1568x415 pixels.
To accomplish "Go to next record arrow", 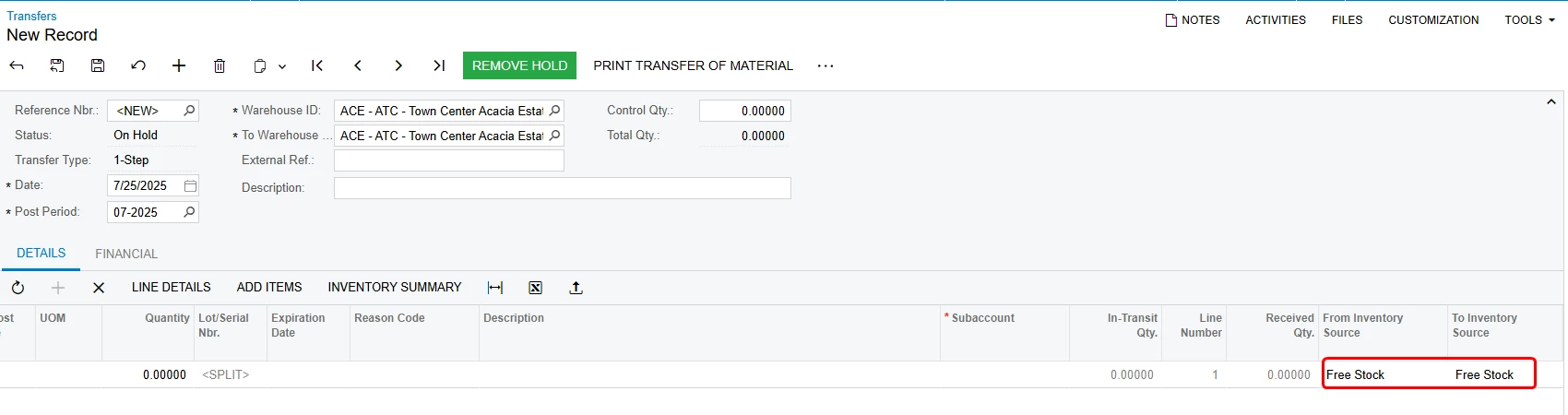I will [398, 65].
